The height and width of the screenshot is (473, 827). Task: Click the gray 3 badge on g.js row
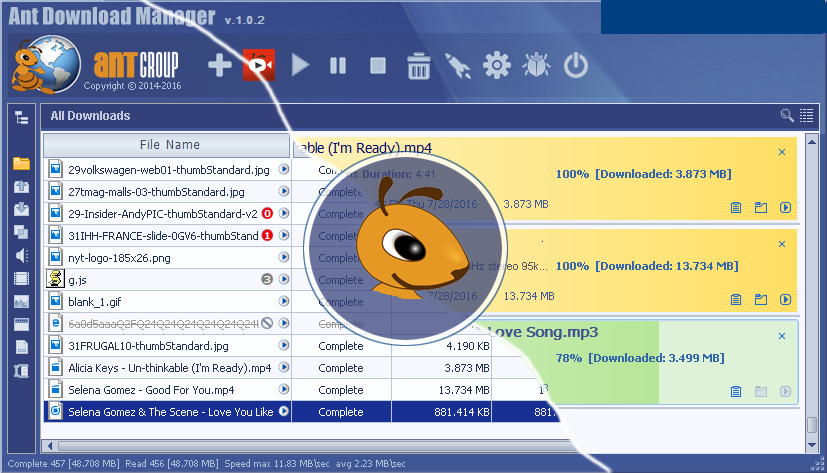[x=267, y=279]
